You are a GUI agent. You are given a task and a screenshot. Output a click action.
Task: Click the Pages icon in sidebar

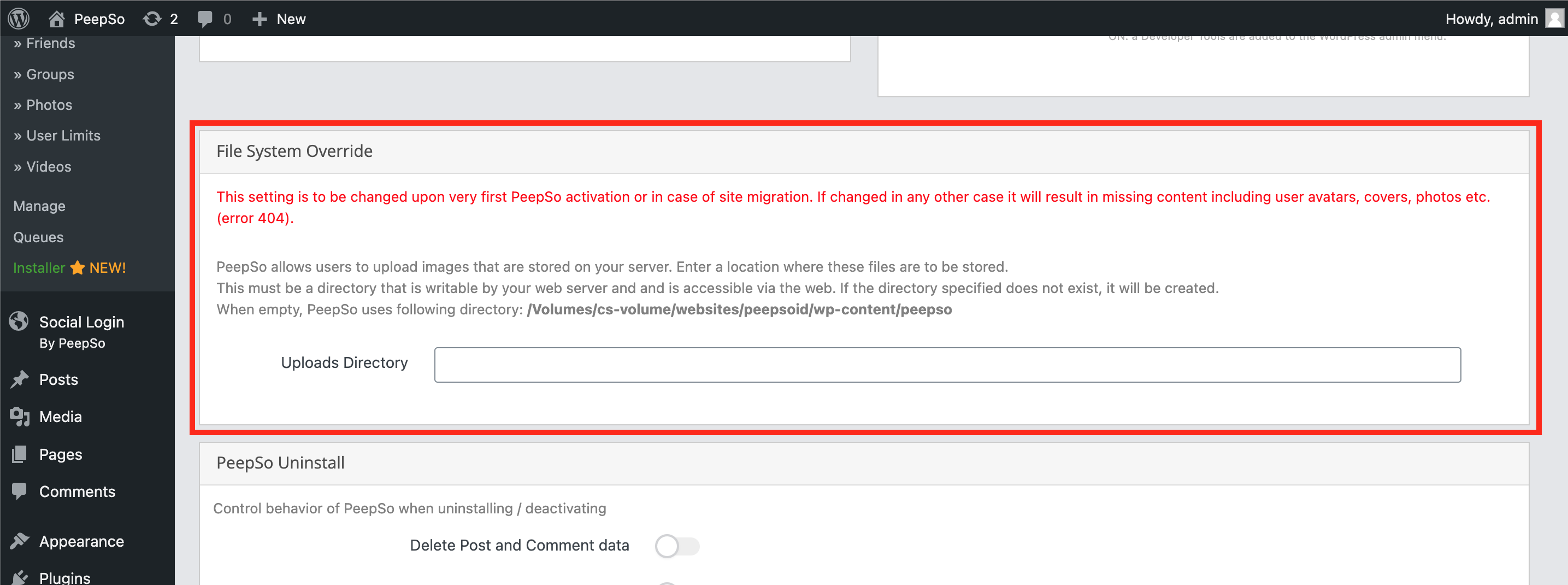pos(20,454)
